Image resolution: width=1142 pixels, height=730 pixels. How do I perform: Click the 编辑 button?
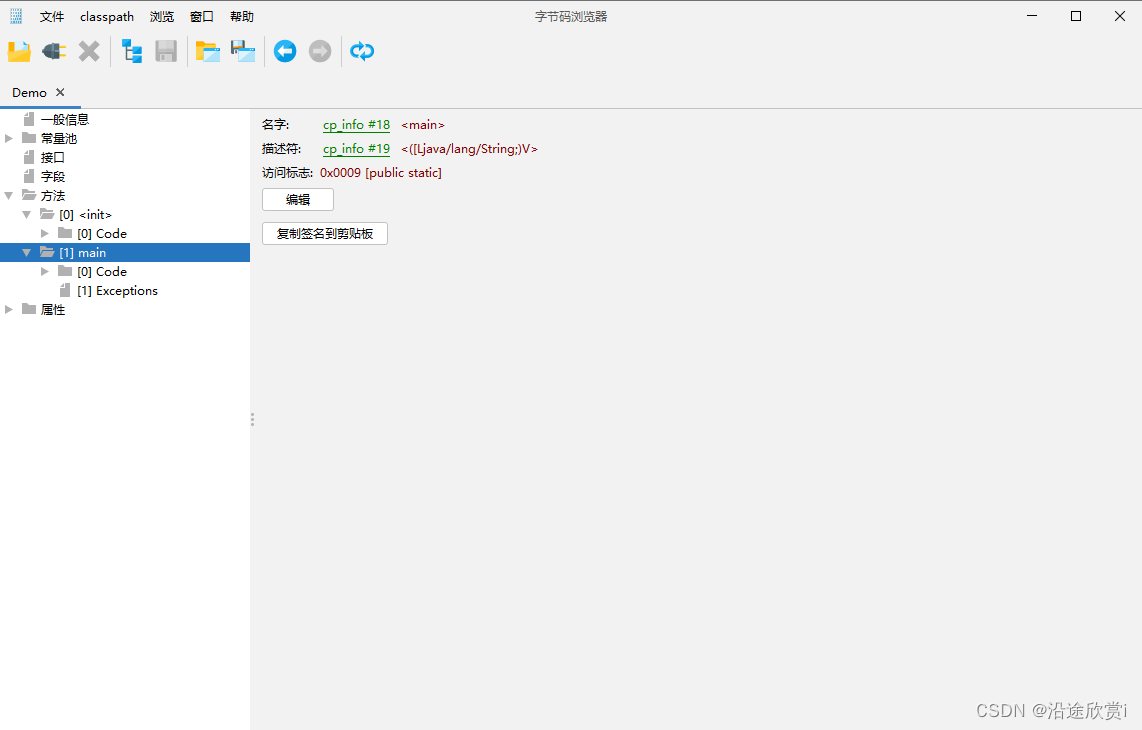297,199
